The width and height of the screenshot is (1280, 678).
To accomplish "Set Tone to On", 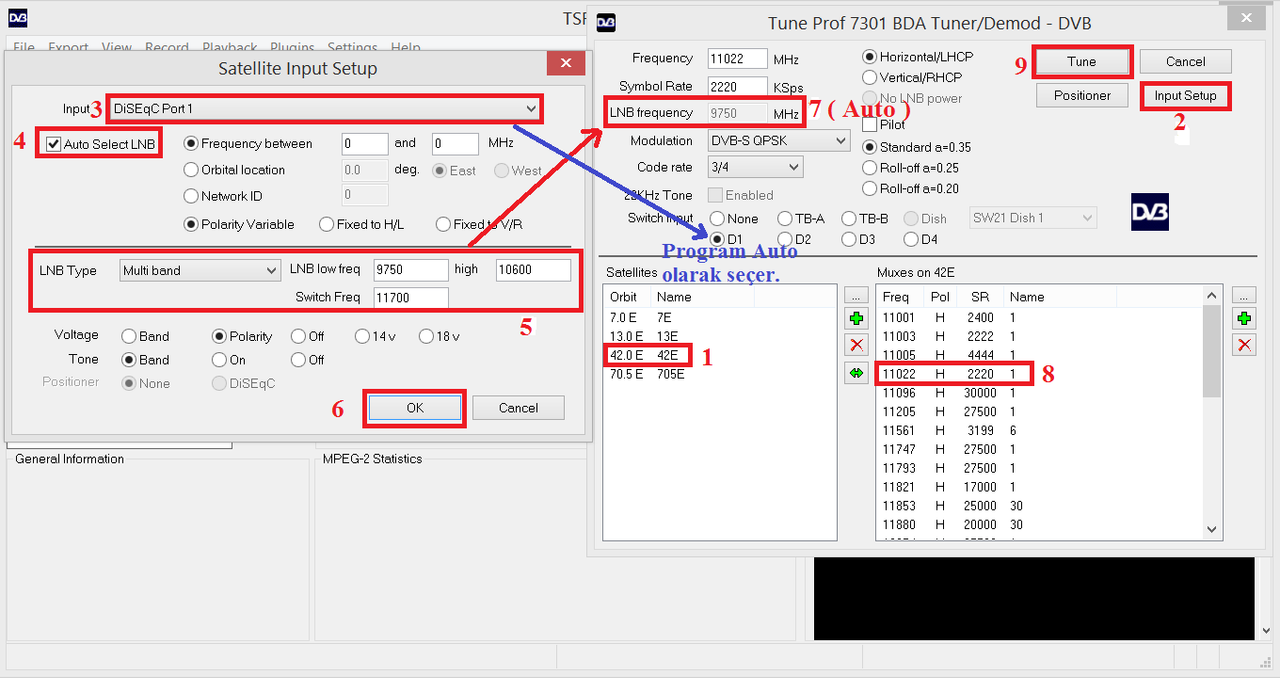I will (x=219, y=360).
